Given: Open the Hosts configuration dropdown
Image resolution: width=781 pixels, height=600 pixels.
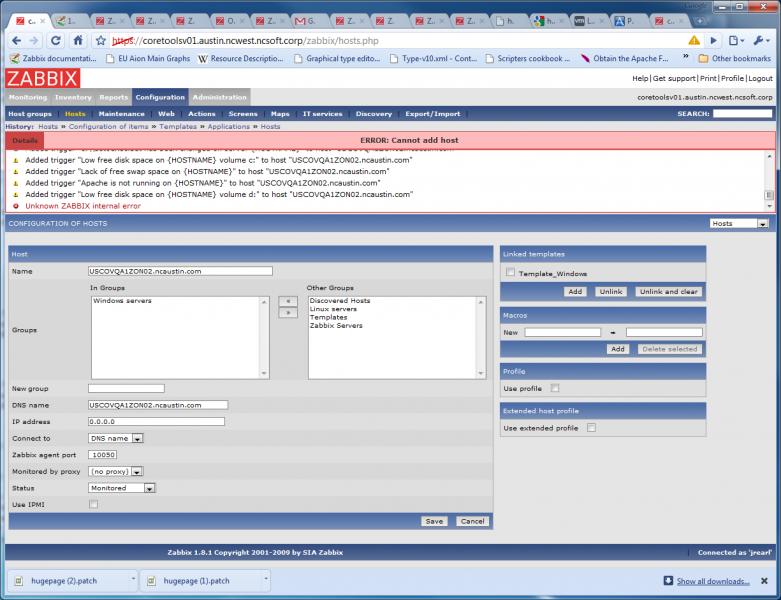Looking at the screenshot, I should [x=739, y=224].
